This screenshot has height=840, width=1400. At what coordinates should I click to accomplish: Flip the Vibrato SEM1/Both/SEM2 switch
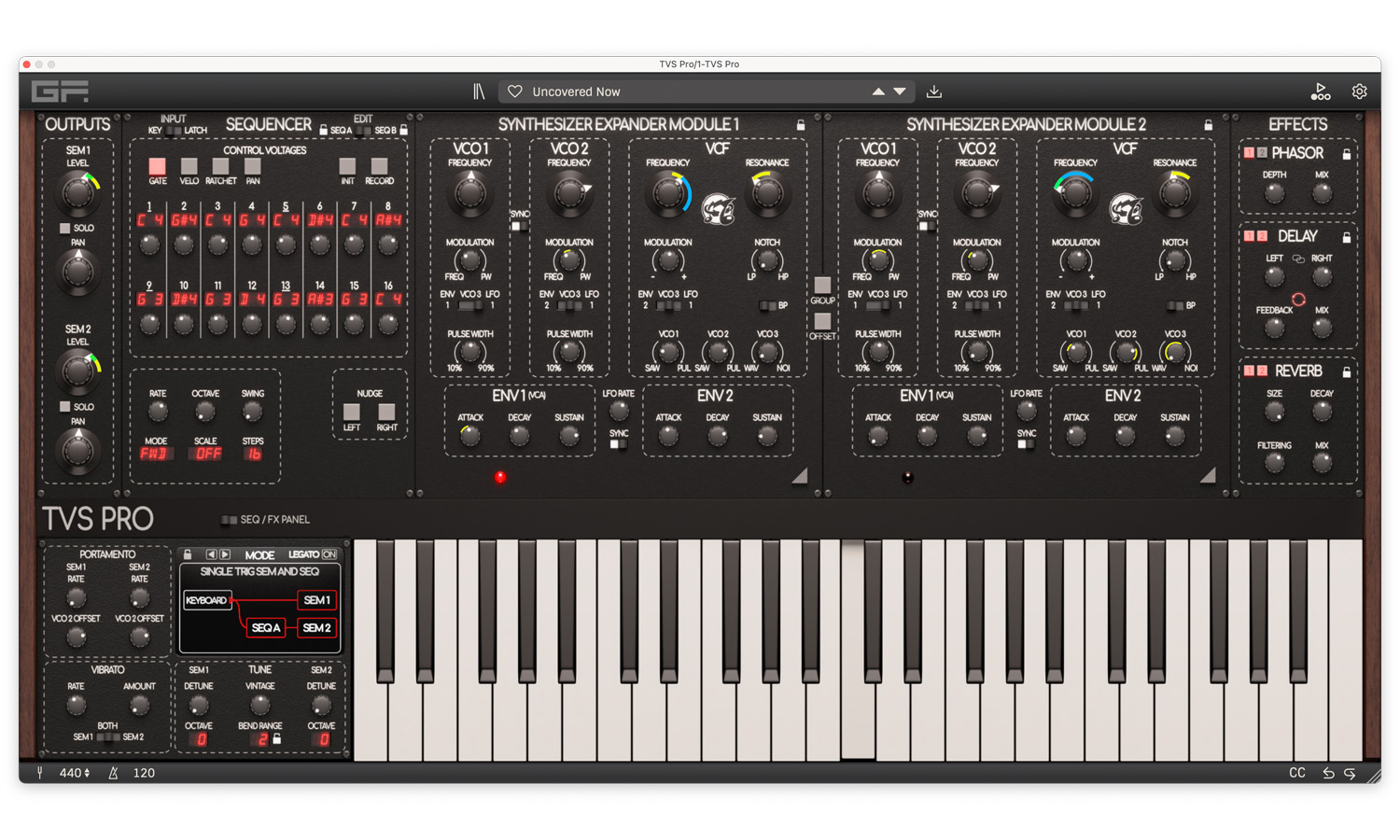108,737
